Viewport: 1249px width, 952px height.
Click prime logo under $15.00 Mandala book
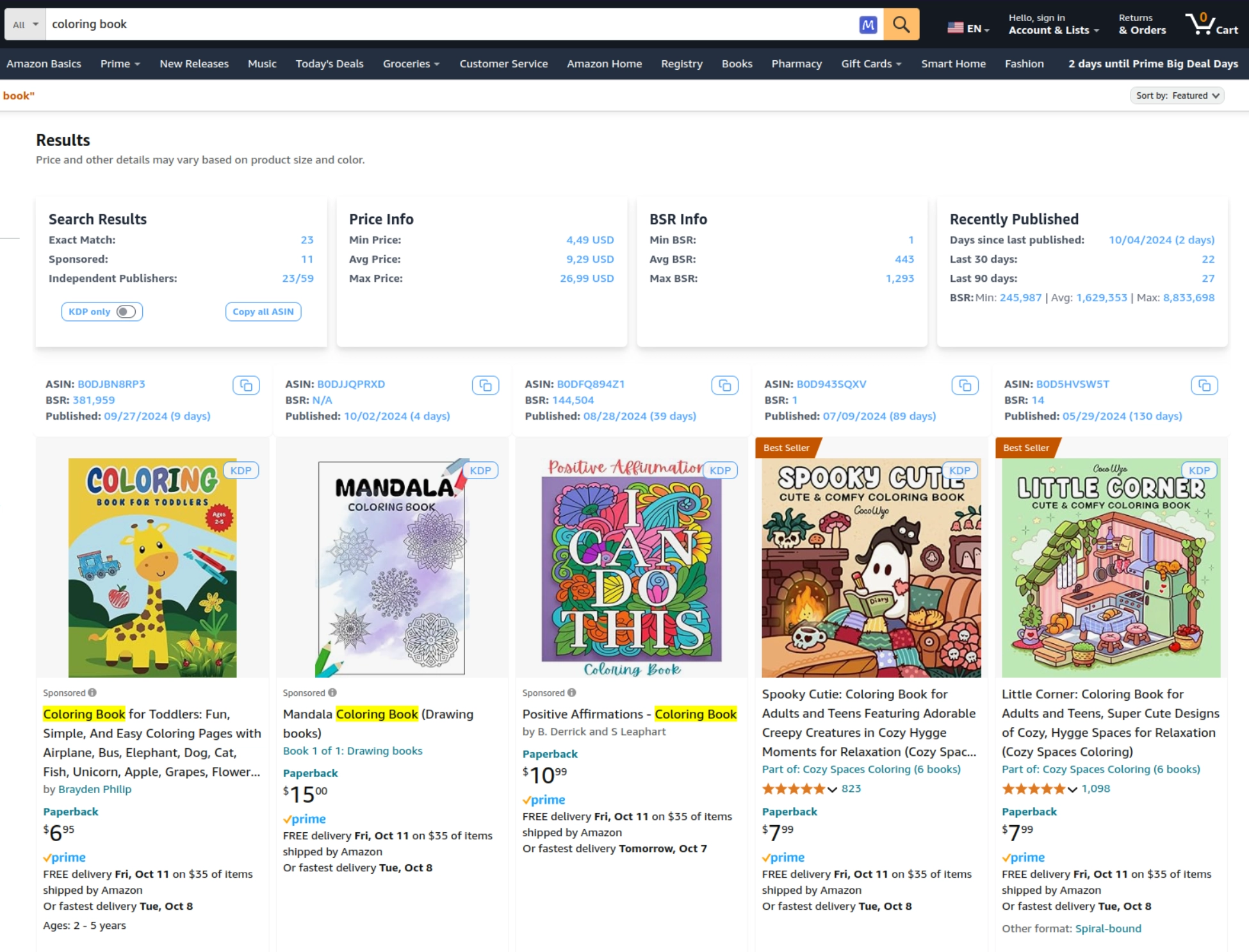(304, 819)
